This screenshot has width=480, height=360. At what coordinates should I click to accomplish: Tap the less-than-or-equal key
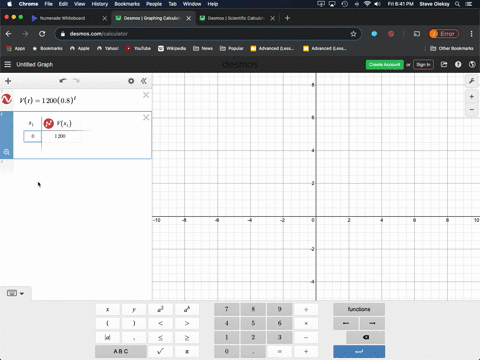coord(160,337)
